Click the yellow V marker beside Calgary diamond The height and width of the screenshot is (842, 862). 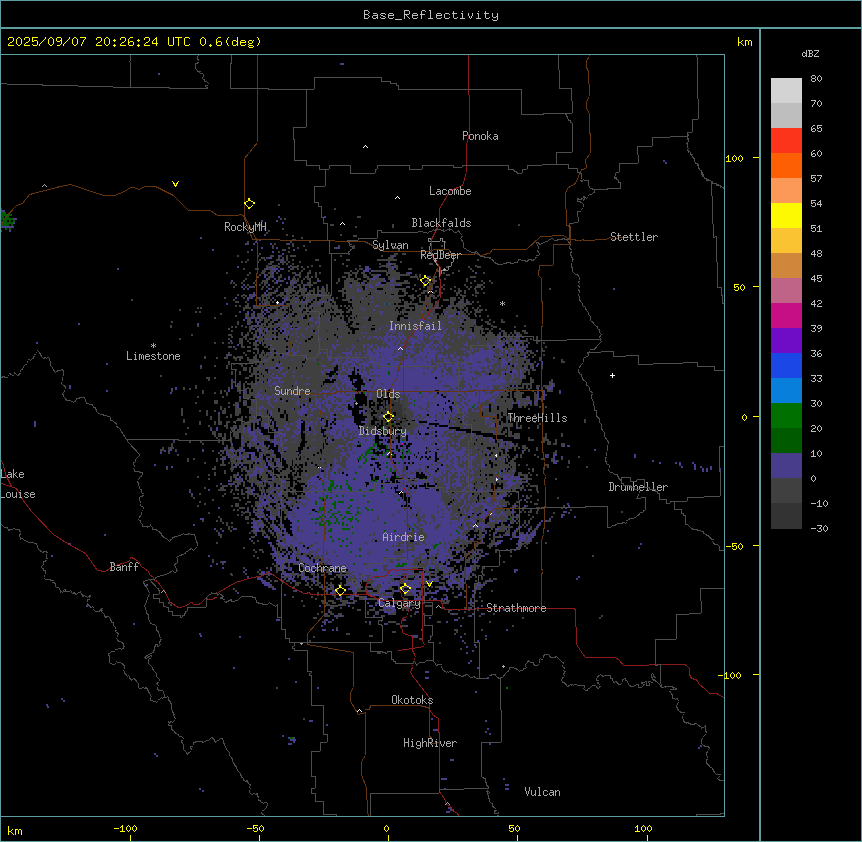[x=429, y=584]
